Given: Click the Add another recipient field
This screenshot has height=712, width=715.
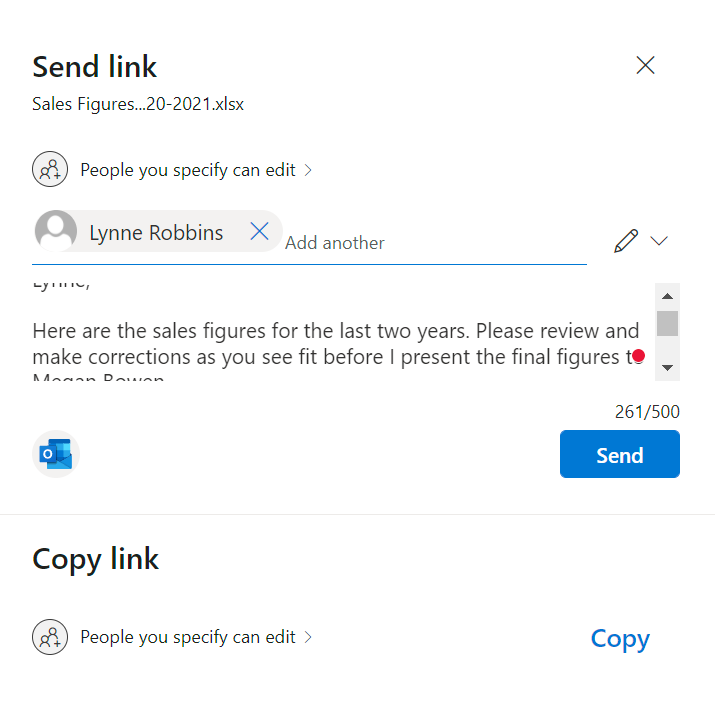Looking at the screenshot, I should (400, 242).
